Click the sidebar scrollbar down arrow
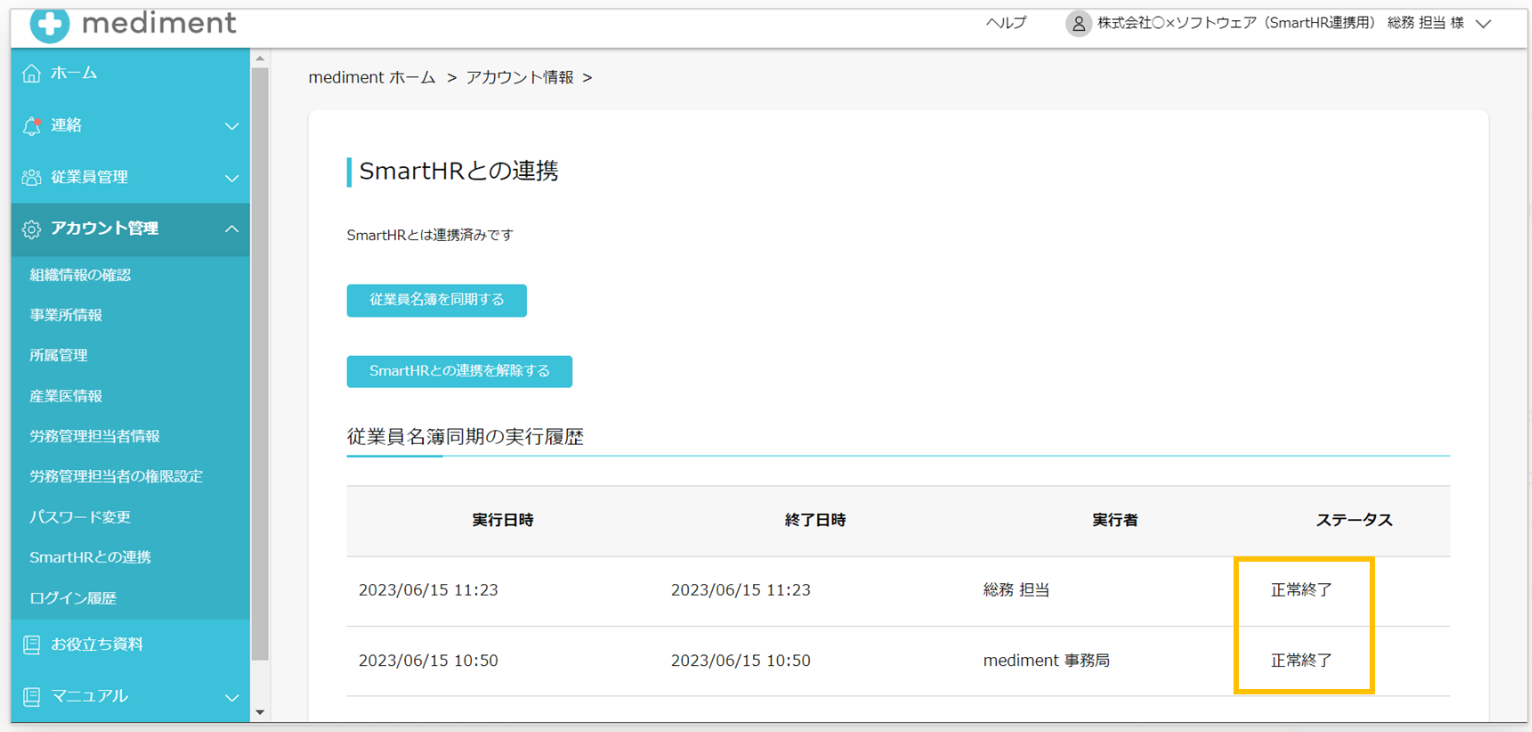The image size is (1532, 732). tap(260, 712)
